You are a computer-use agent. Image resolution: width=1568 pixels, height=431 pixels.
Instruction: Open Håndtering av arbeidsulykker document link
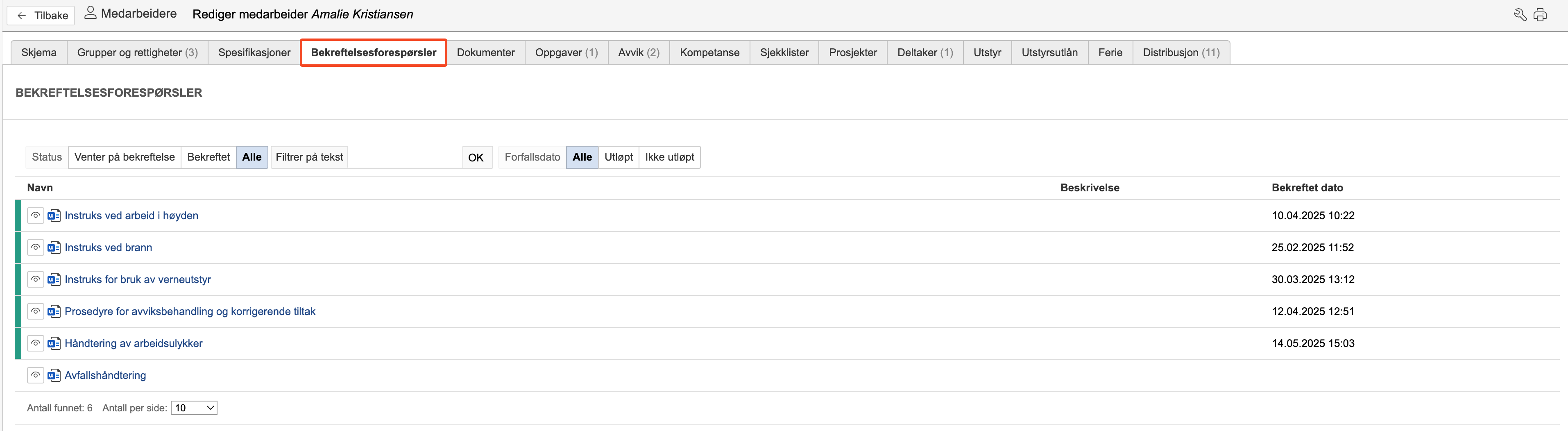(x=133, y=343)
